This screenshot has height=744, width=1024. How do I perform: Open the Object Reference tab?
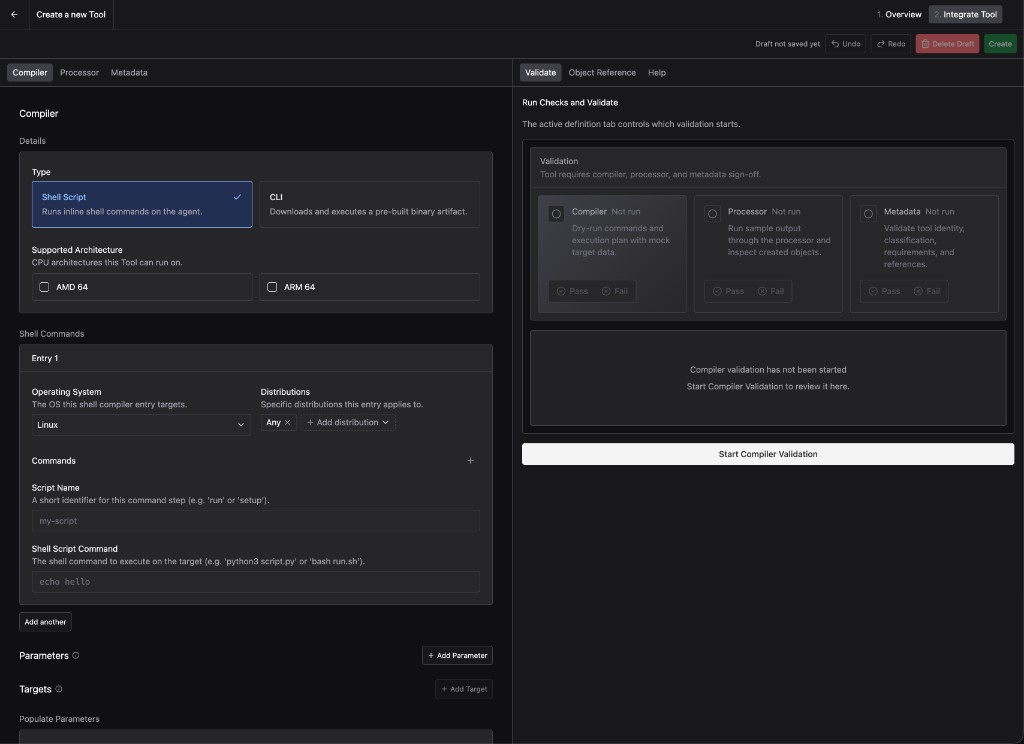602,73
